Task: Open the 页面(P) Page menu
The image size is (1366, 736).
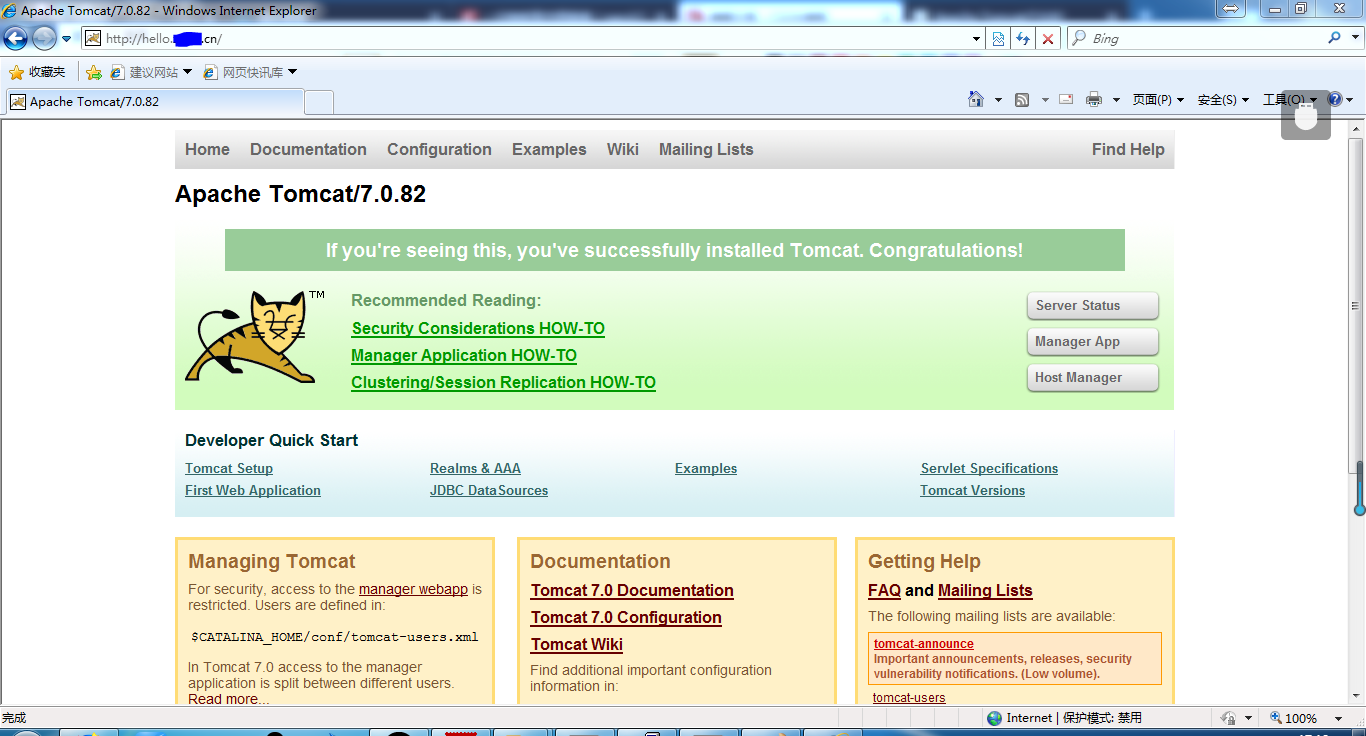Action: pos(1158,100)
